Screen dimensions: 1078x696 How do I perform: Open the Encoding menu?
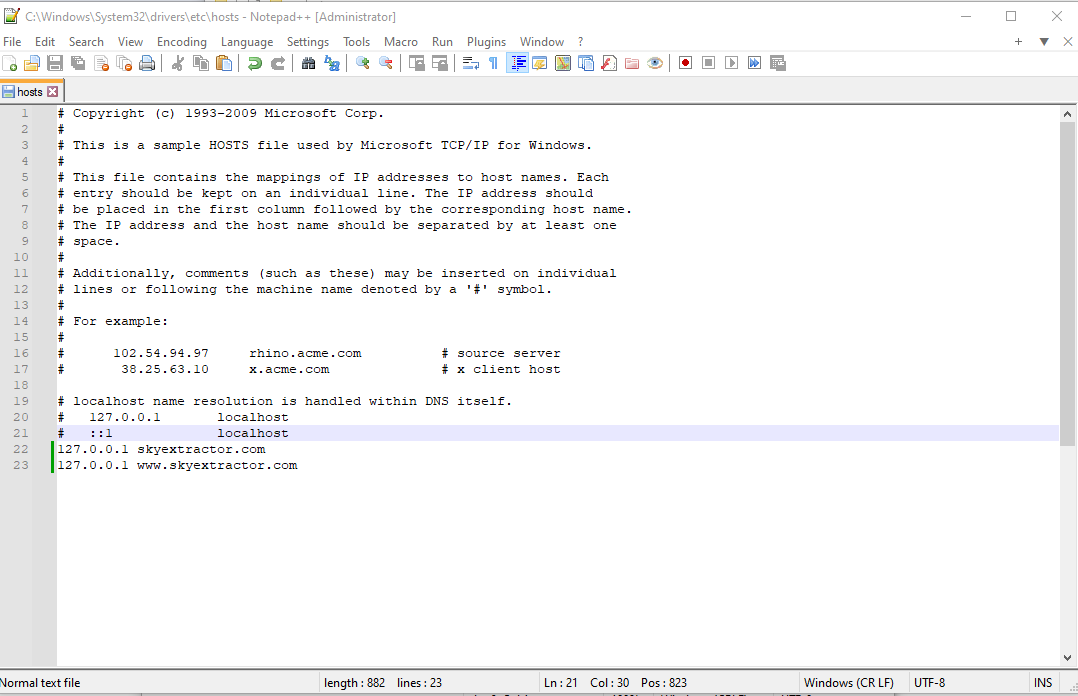click(181, 42)
